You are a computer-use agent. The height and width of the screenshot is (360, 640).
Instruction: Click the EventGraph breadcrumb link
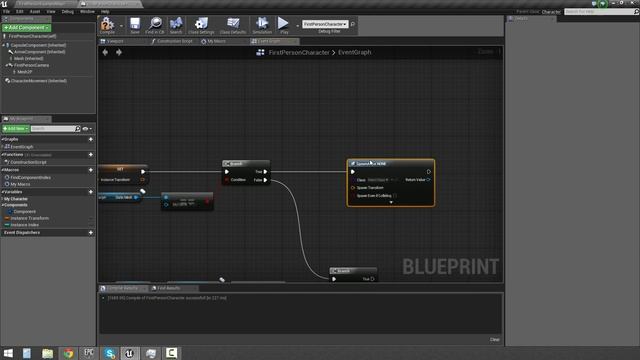click(354, 52)
